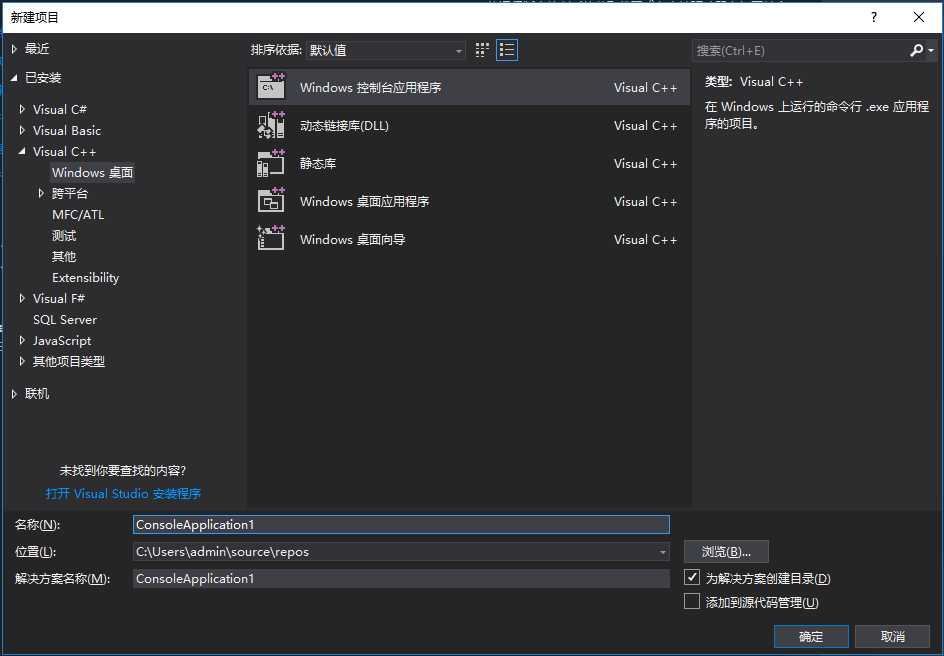Screen dimensions: 944x656
Task: Click the 静态库 row label
Action: click(318, 163)
